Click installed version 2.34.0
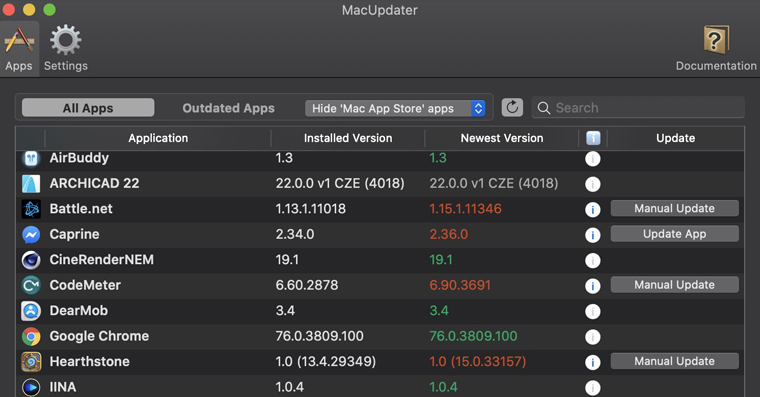 pos(295,235)
